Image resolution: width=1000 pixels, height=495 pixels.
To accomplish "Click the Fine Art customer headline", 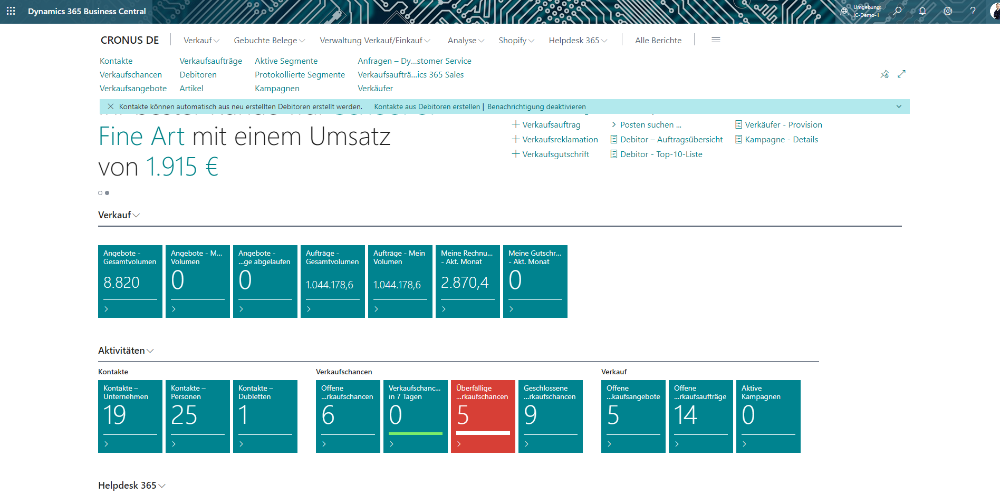I will [x=142, y=137].
